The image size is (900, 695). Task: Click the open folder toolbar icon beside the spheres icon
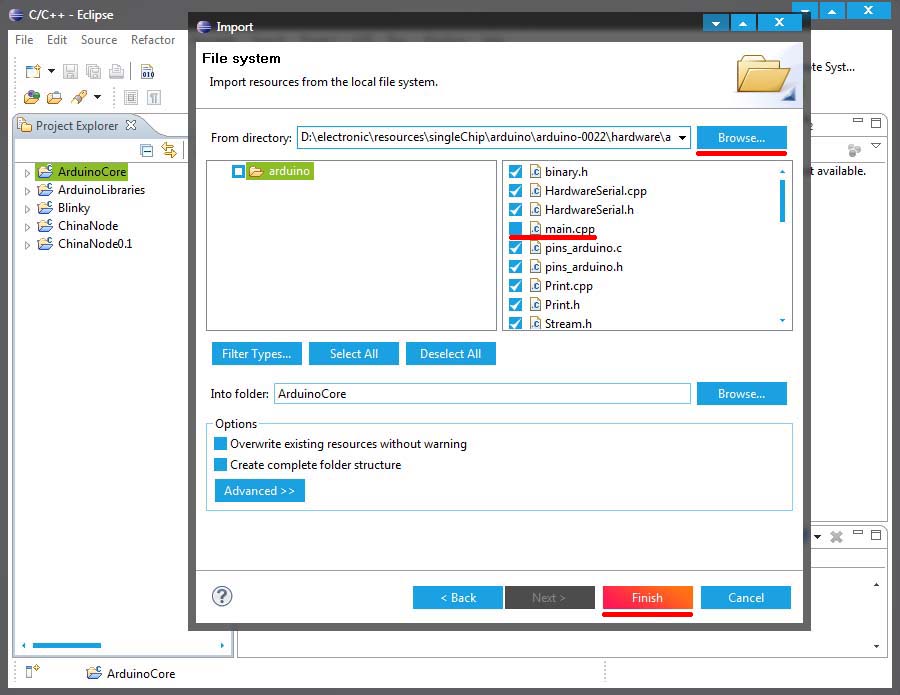tap(55, 97)
